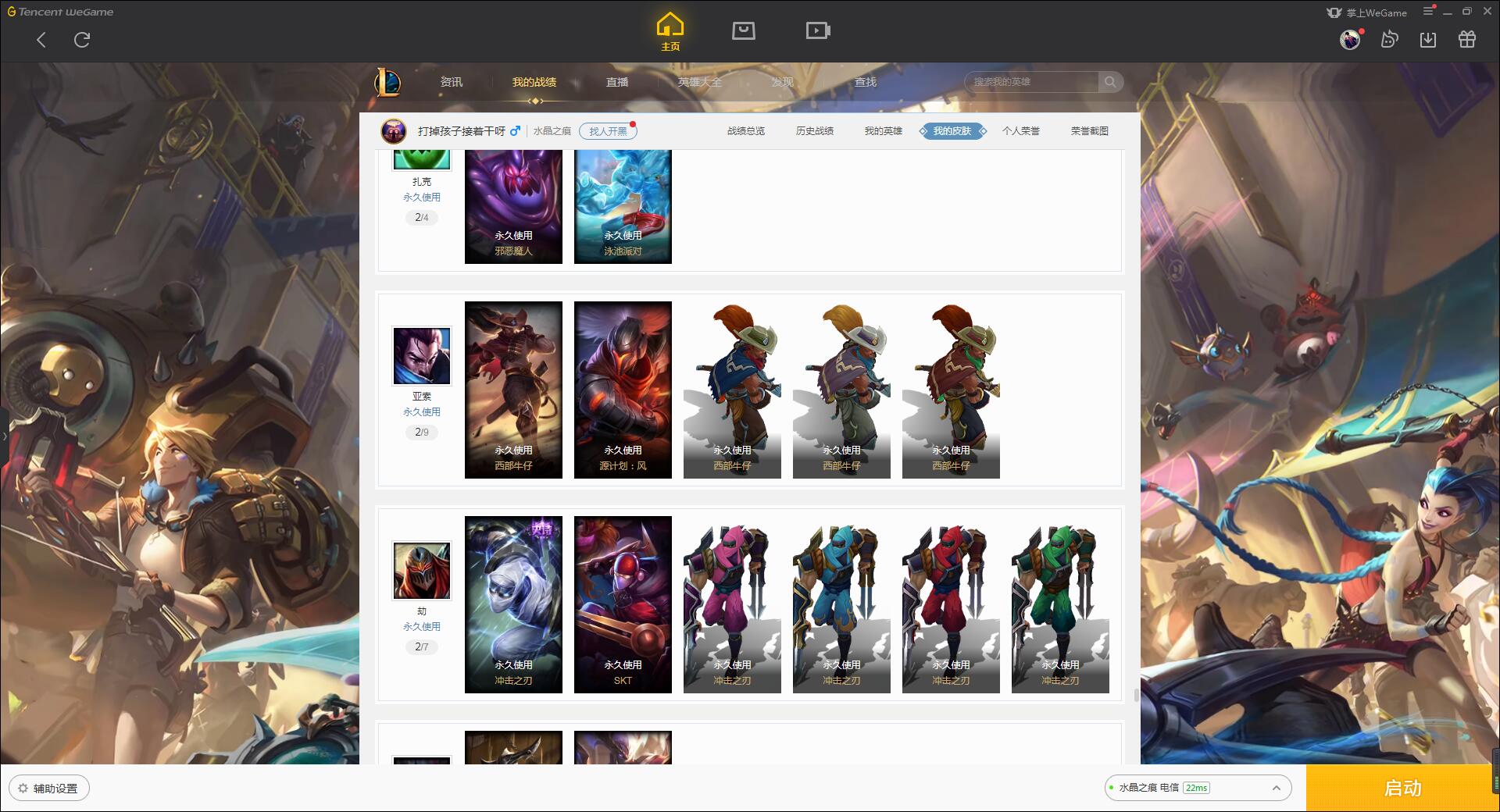Select the 我的皮肤 sub-tab
The height and width of the screenshot is (812, 1500).
[x=952, y=131]
